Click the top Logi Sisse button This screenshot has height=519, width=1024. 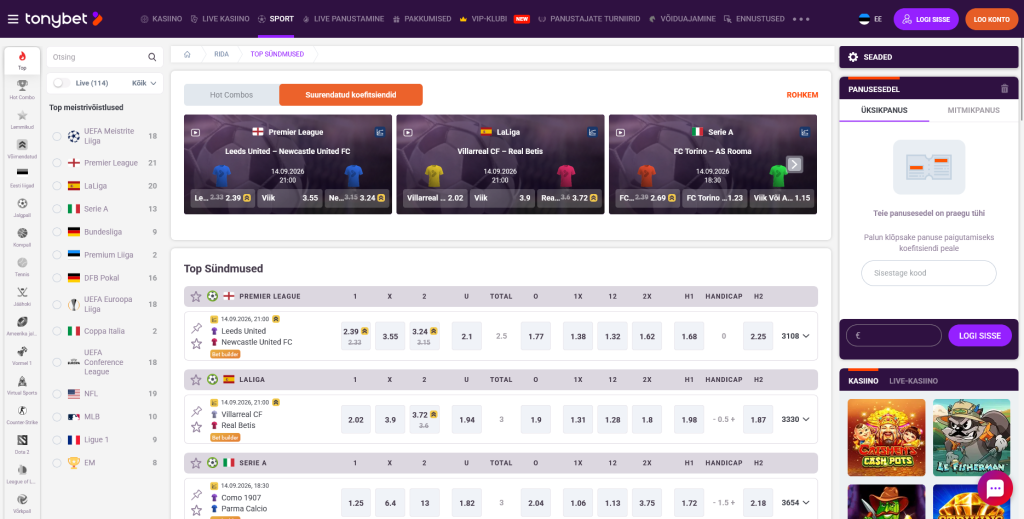(926, 20)
